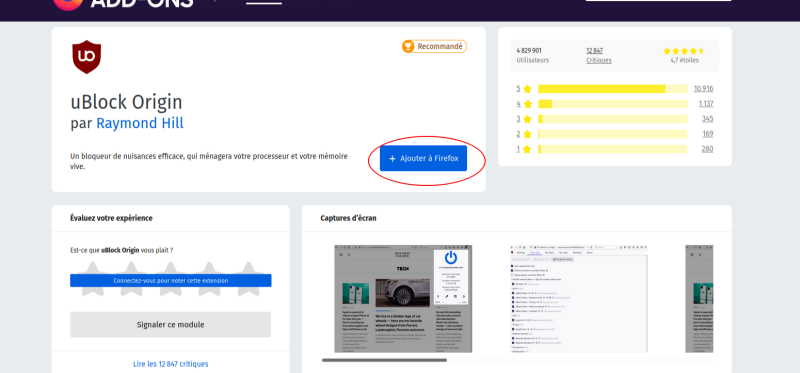Filter reviews by 3 star rating
Viewport: 800px width, 373px height.
pos(524,119)
